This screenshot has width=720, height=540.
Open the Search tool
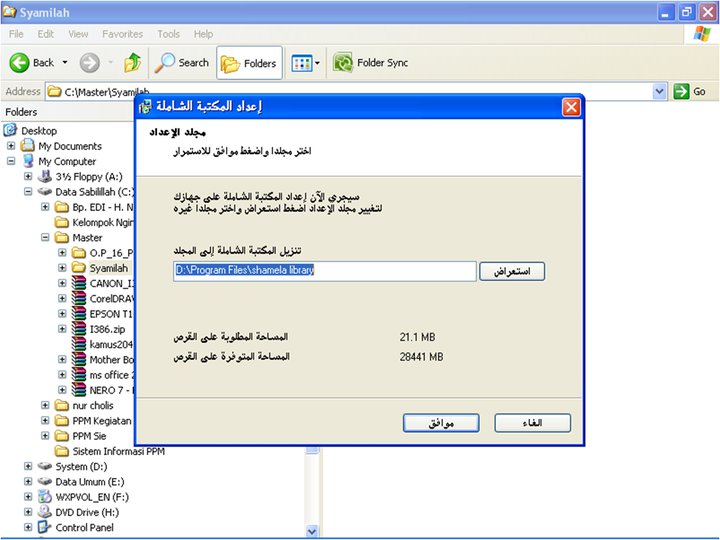coord(181,62)
